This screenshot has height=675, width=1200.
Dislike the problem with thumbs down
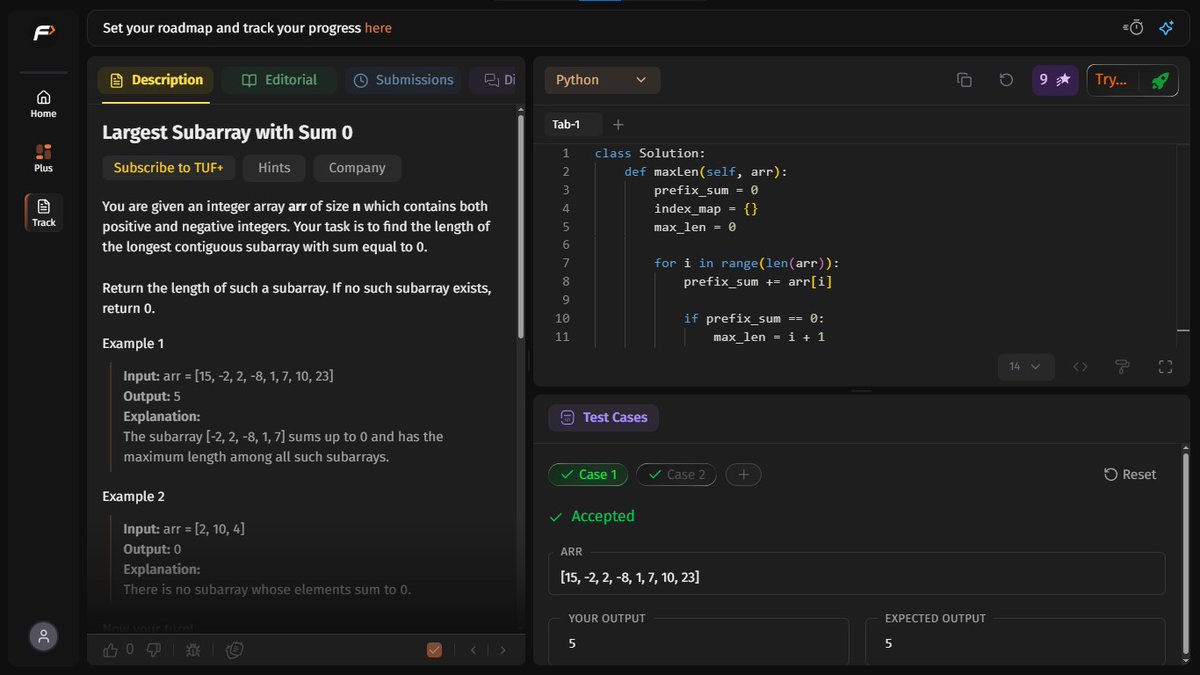pyautogui.click(x=153, y=650)
